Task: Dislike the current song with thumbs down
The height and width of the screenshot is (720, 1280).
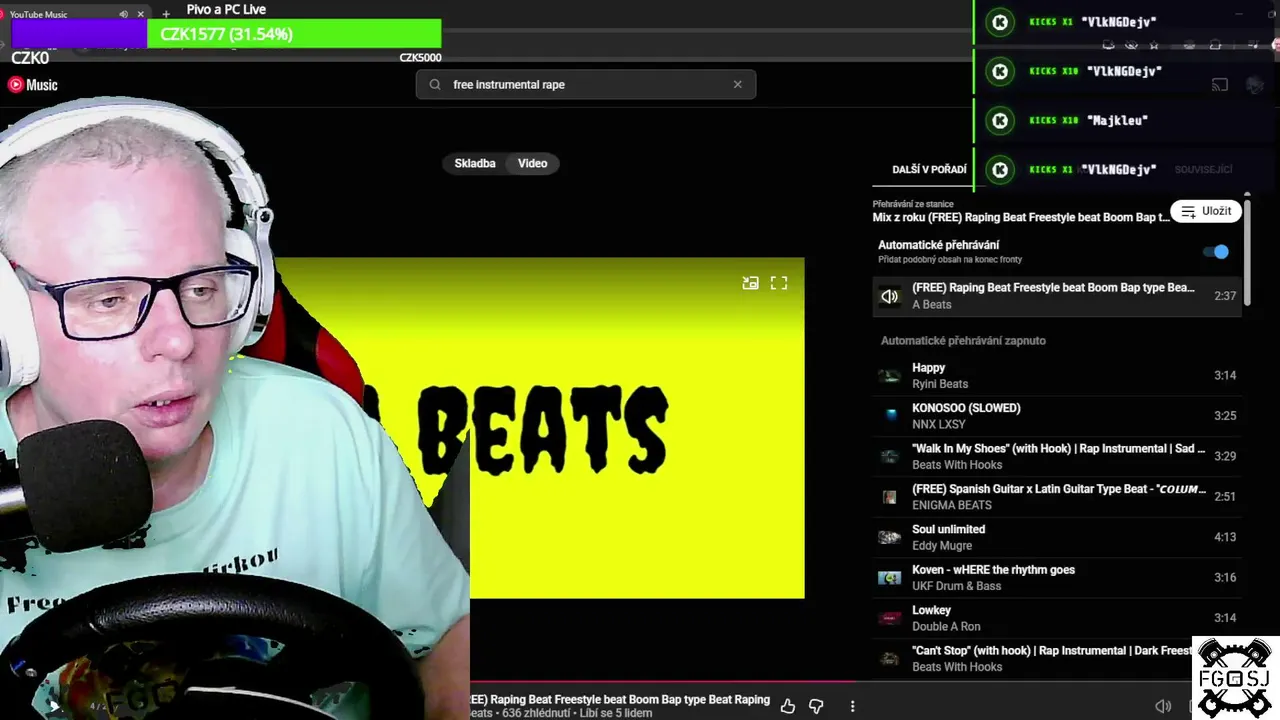Action: [x=816, y=706]
